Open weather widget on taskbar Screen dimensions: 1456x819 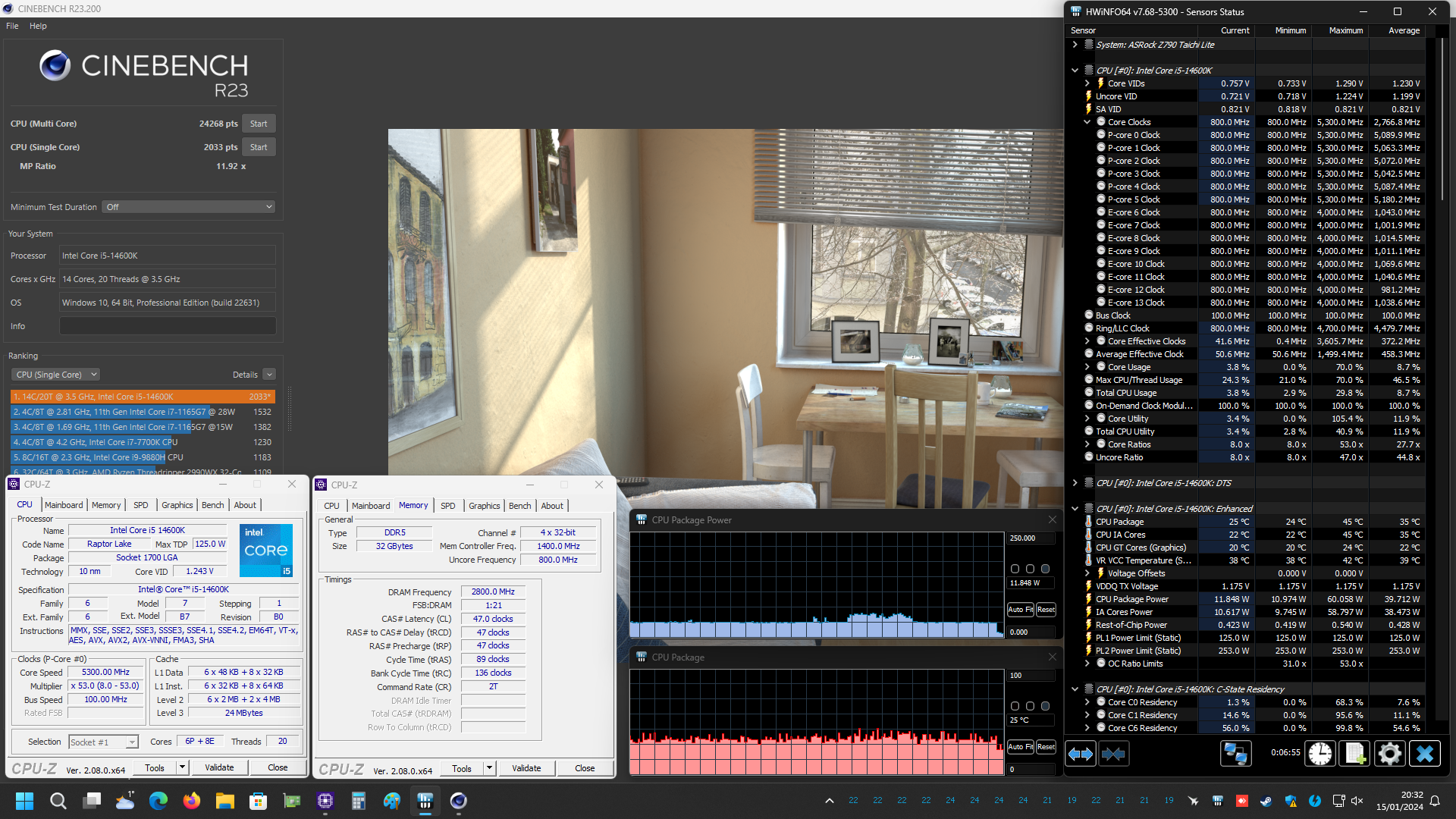pyautogui.click(x=125, y=801)
